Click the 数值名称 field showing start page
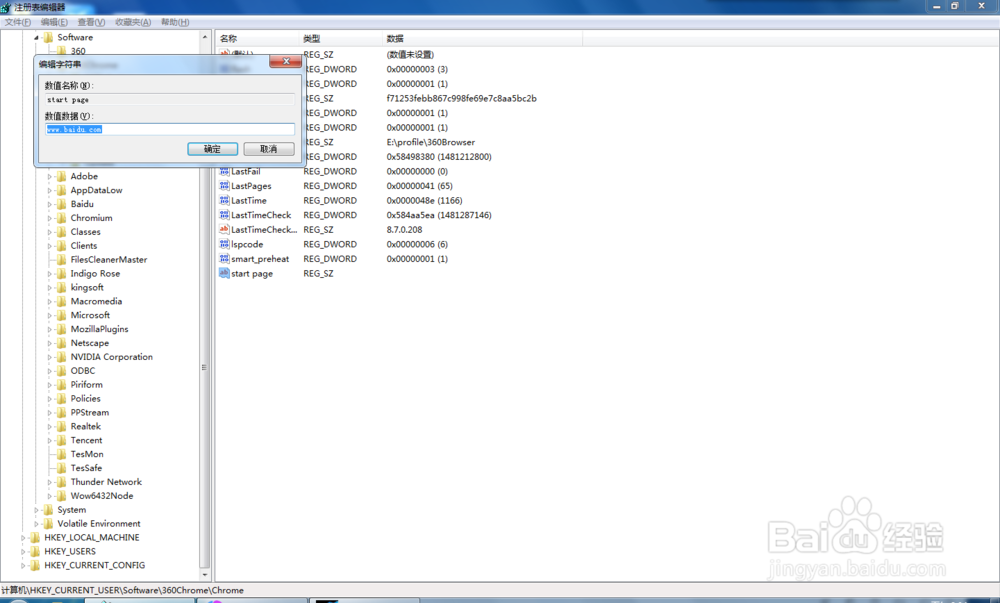1000x603 pixels. [x=170, y=99]
